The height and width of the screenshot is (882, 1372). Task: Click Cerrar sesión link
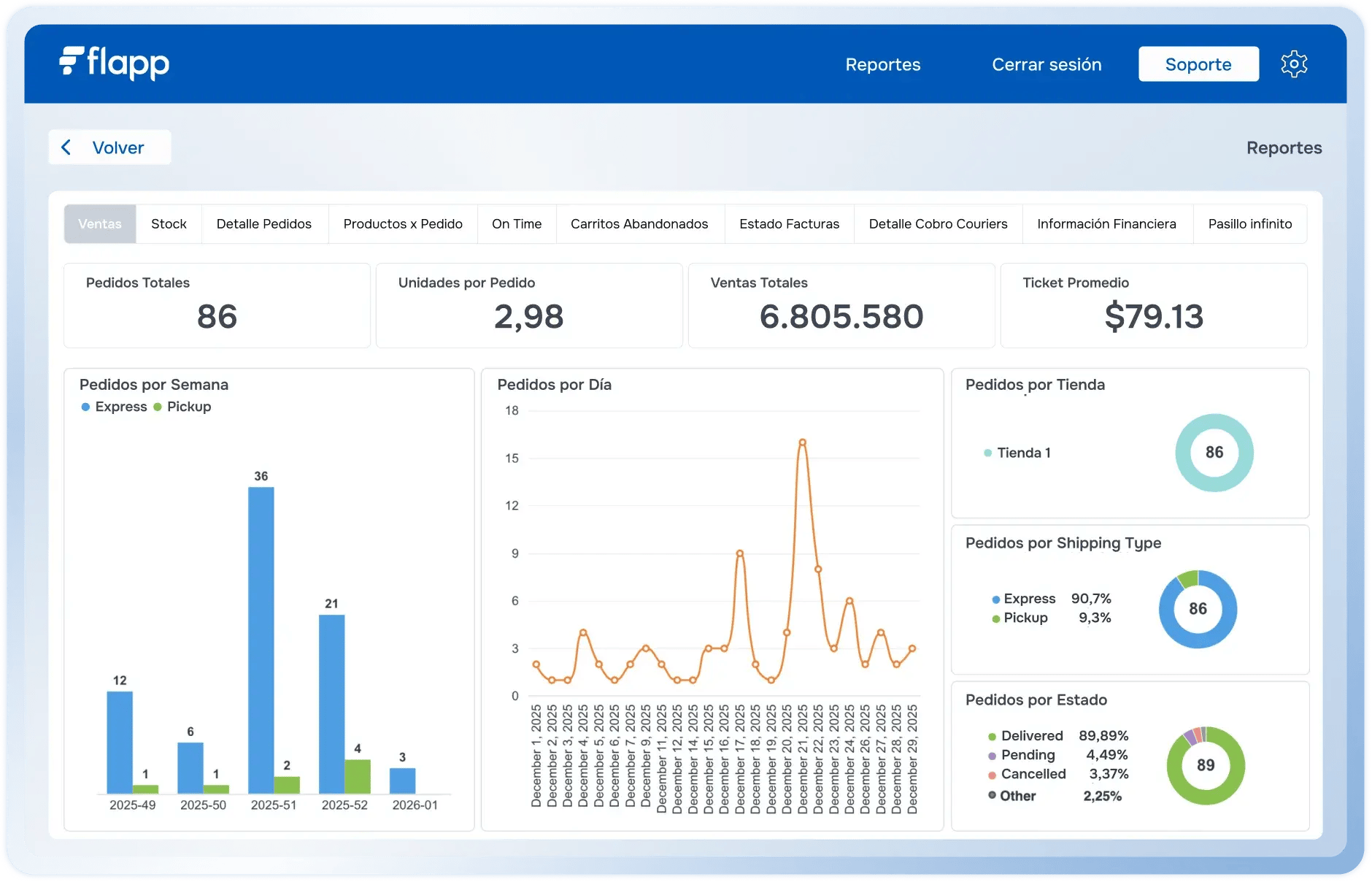pyautogui.click(x=1046, y=64)
